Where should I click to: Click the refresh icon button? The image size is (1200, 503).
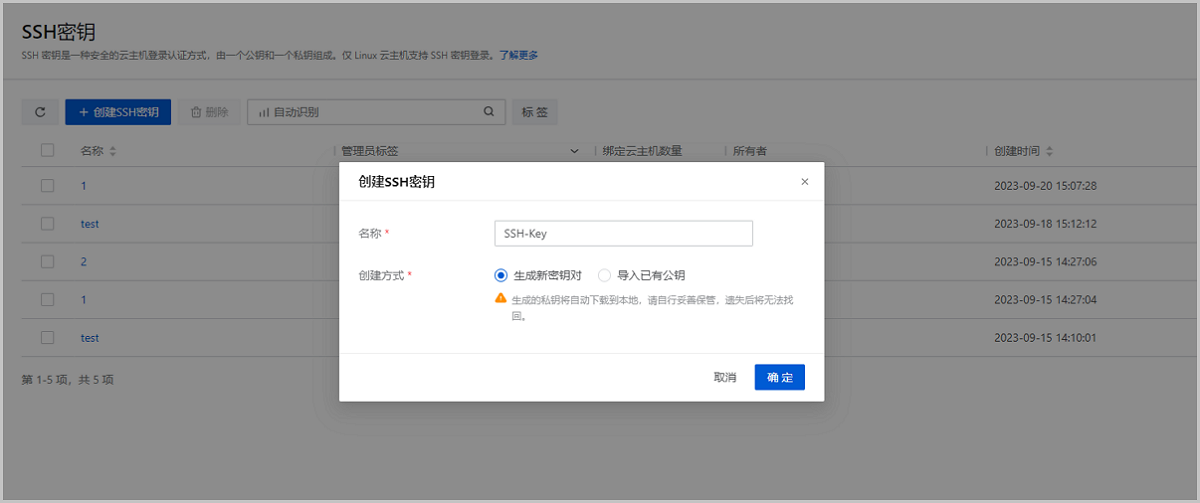tap(40, 112)
